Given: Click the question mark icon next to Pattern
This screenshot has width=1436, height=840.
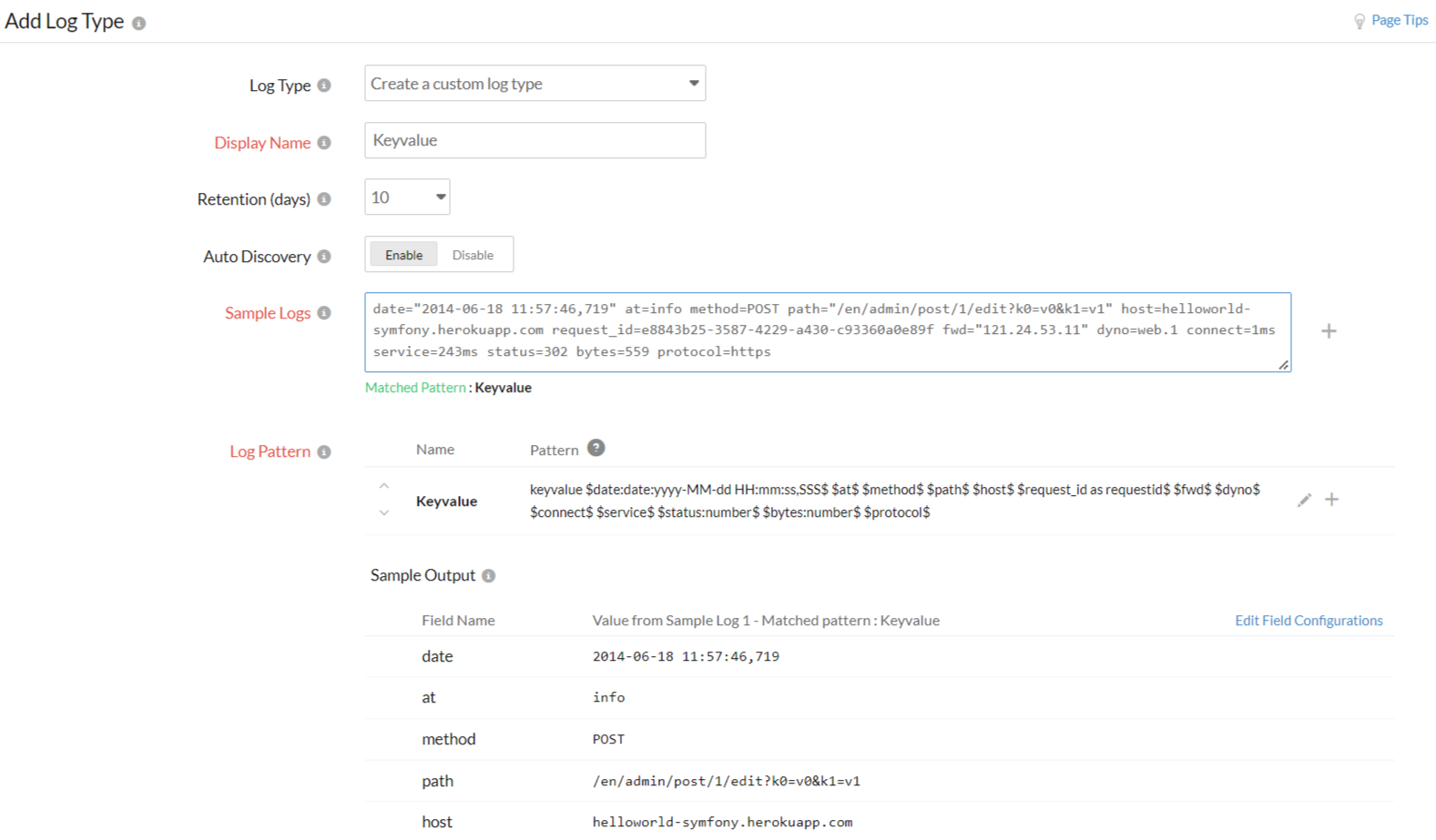Looking at the screenshot, I should pos(596,449).
